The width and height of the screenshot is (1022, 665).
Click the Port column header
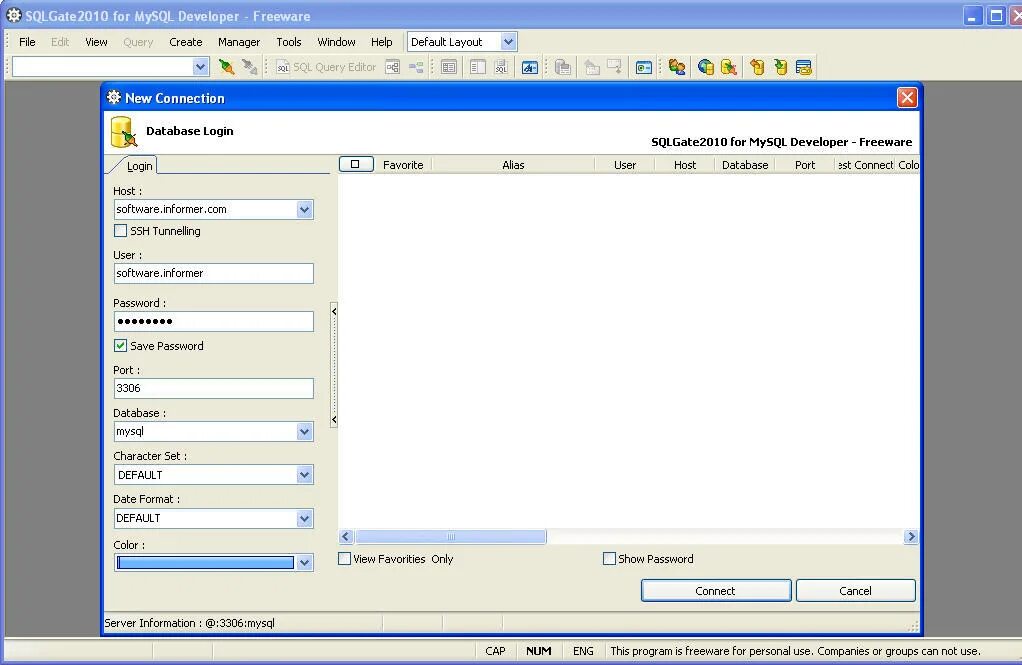805,165
